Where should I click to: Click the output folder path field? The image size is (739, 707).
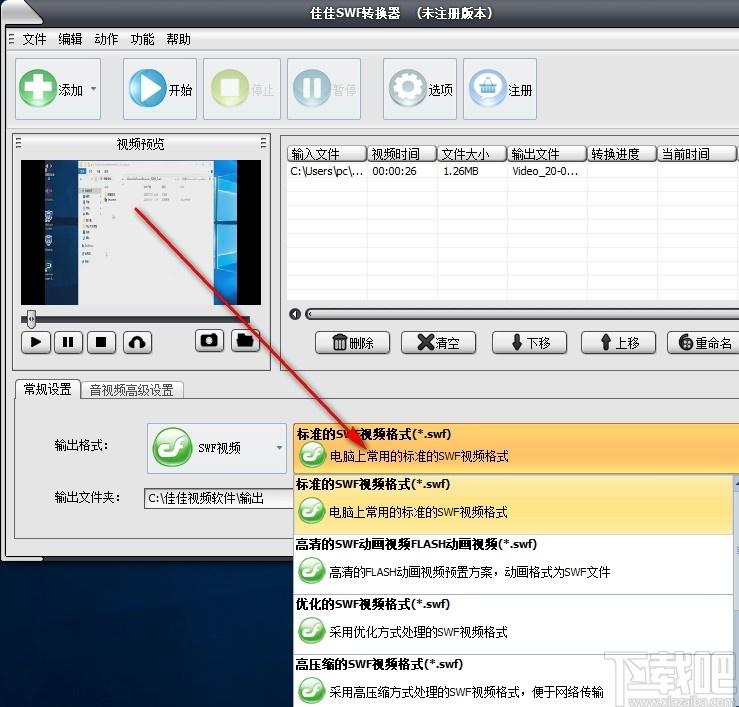[218, 498]
